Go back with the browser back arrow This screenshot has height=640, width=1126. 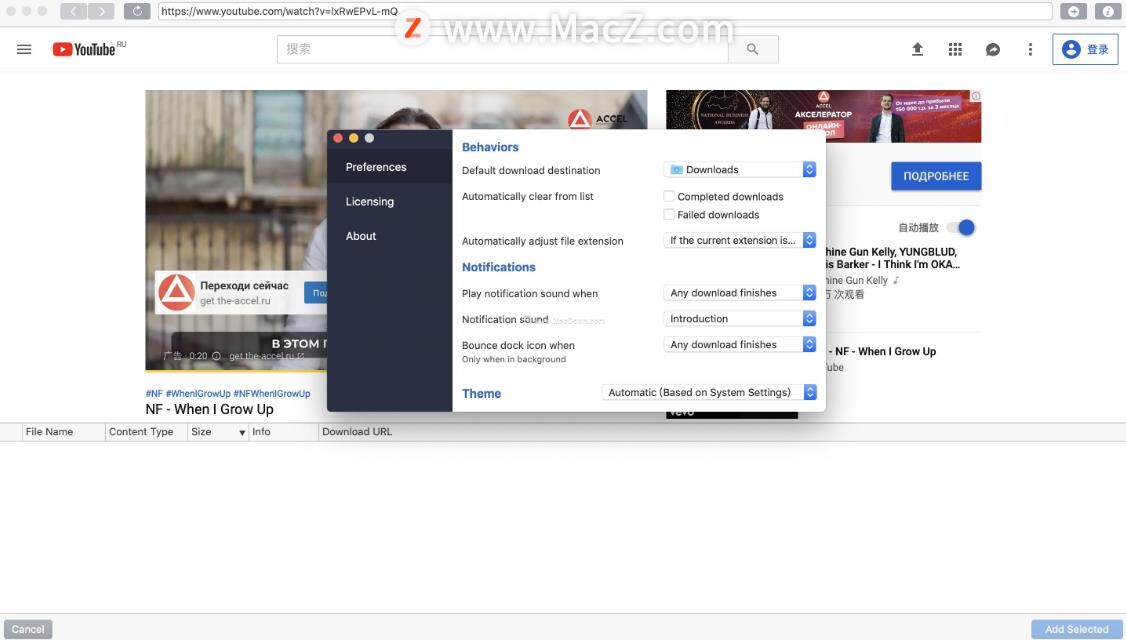point(73,11)
